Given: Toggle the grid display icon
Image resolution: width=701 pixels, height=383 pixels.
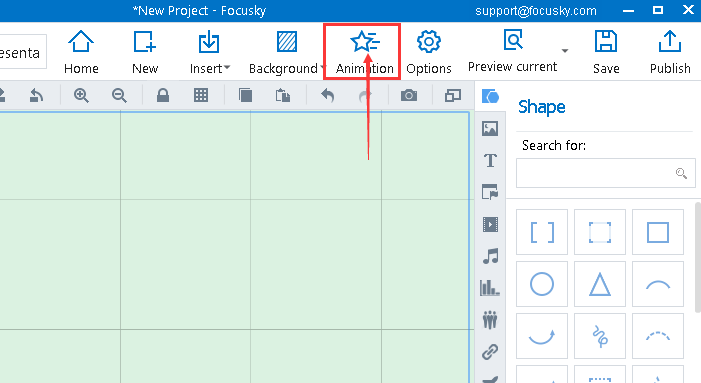Looking at the screenshot, I should coord(201,95).
